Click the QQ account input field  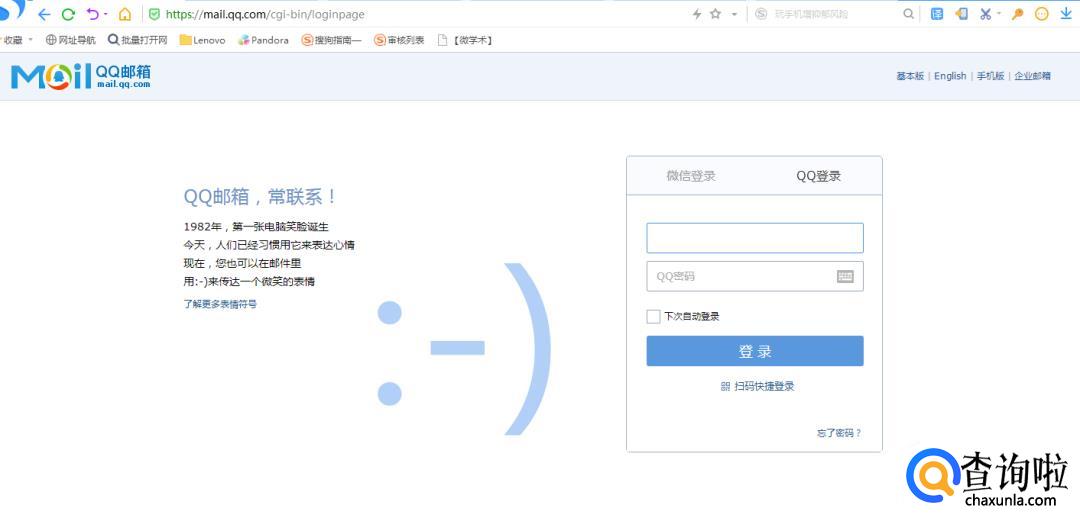click(x=755, y=238)
